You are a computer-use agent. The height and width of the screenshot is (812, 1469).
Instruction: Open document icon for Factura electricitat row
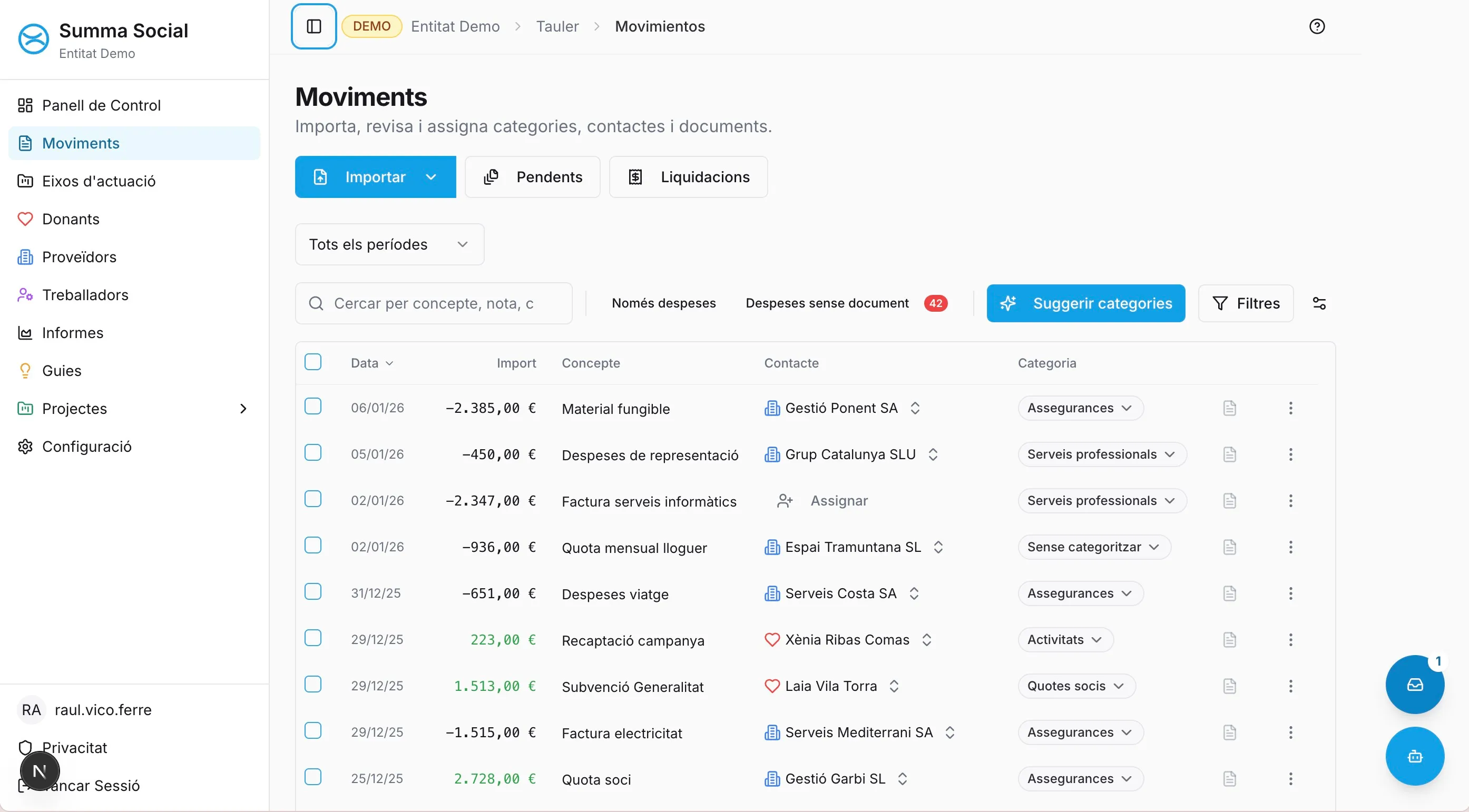click(1229, 732)
